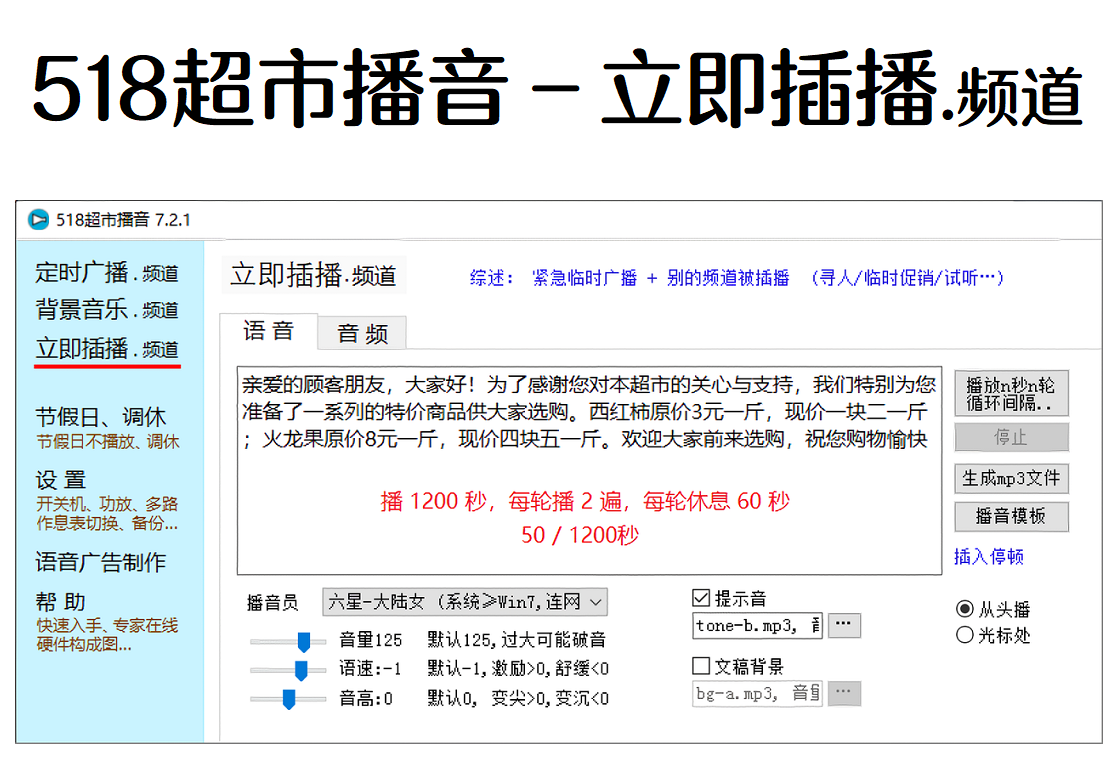Select the 语音 tab

(268, 332)
